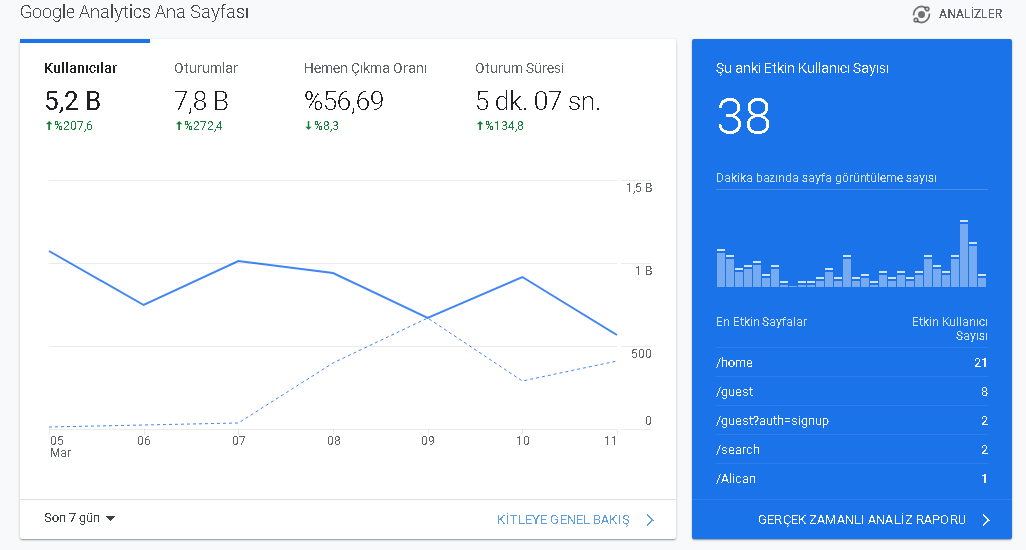The height and width of the screenshot is (550, 1026).
Task: Click the chevron next to Kitleye Genel Bakış
Action: [x=650, y=520]
